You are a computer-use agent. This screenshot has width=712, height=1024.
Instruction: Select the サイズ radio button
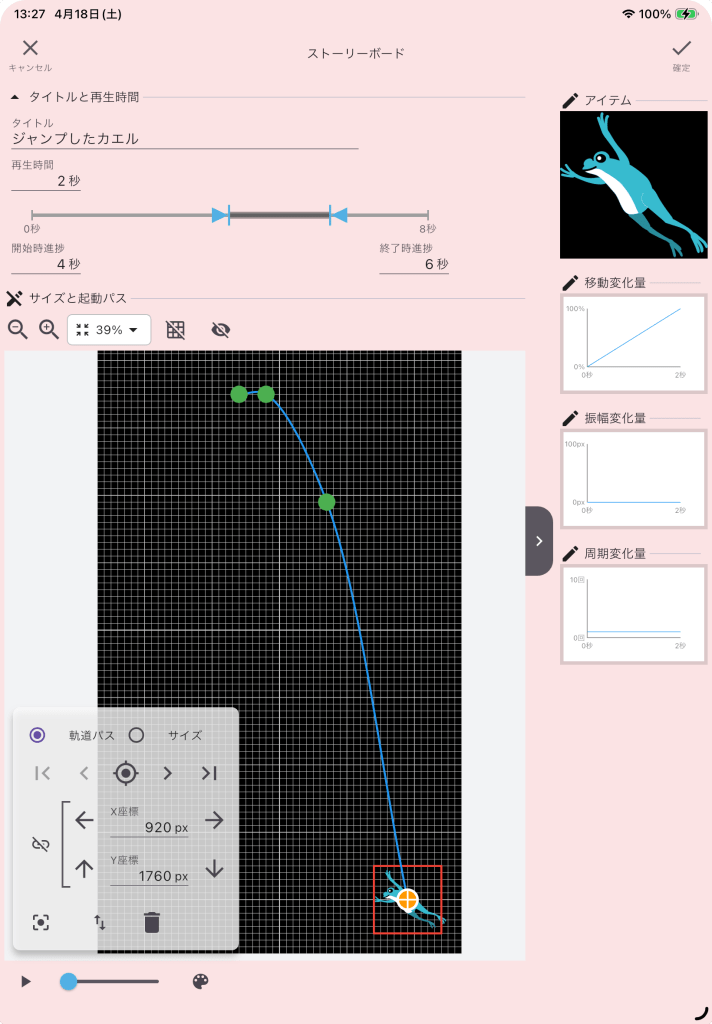[x=137, y=735]
